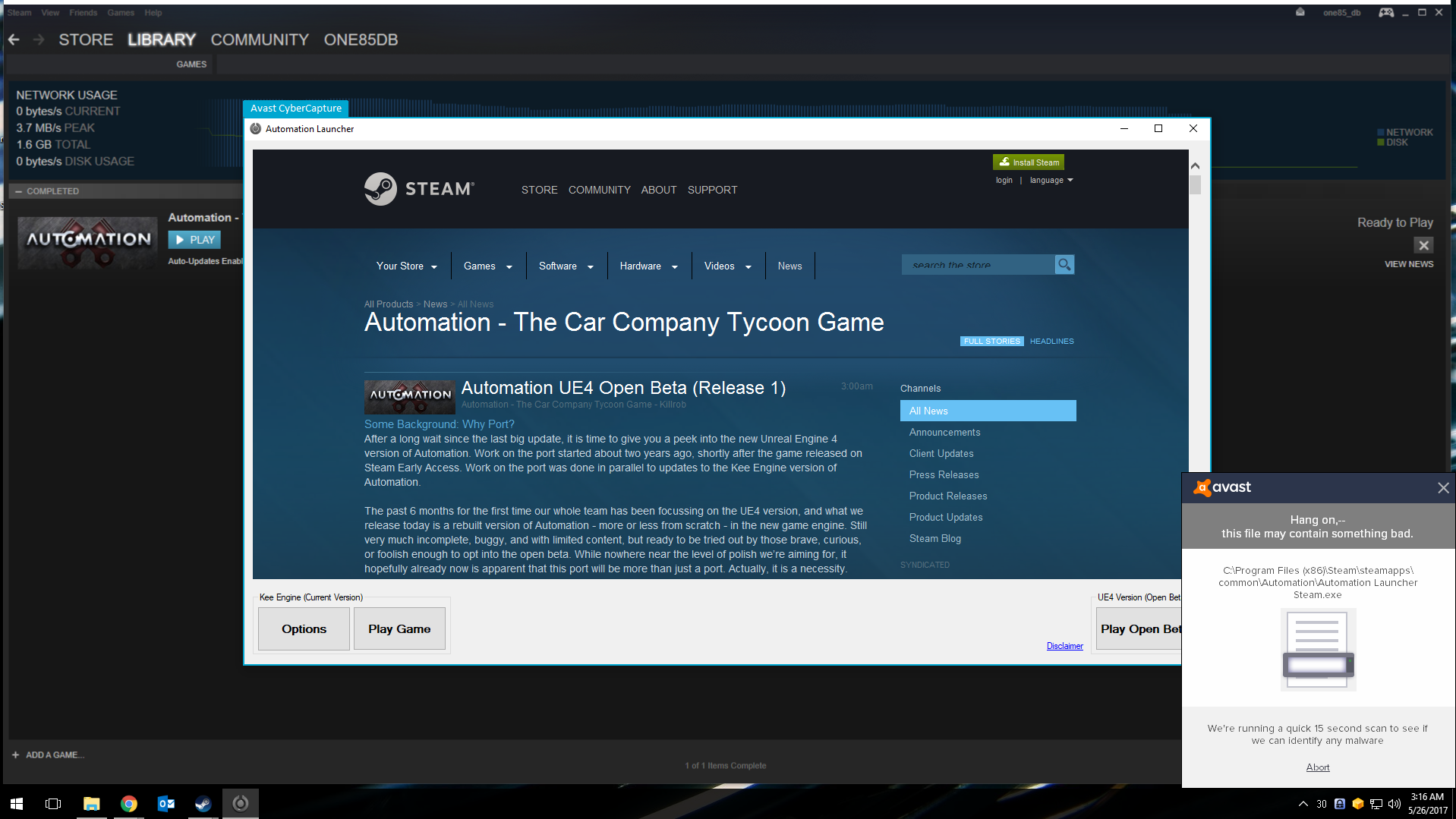The image size is (1456, 819).
Task: Switch news view to Headlines
Action: [x=1051, y=342]
